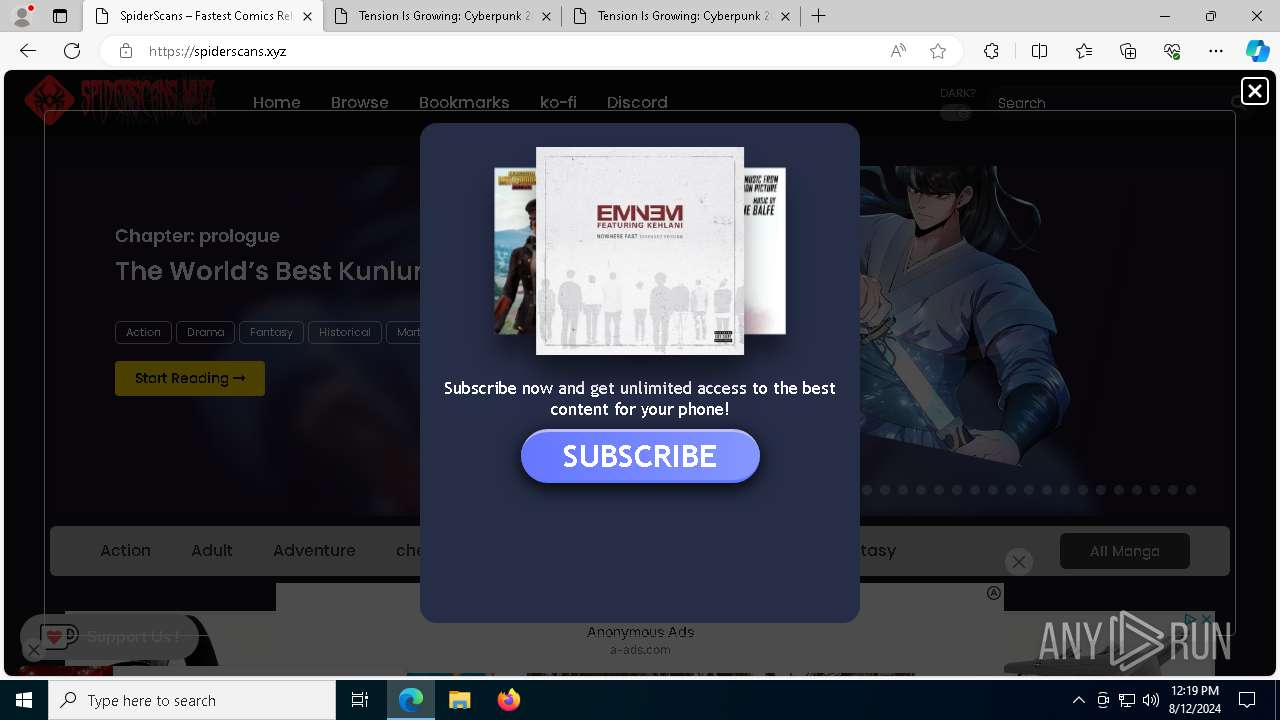Viewport: 1280px width, 720px height.
Task: Click the Windows taskbar search box
Action: [192, 700]
